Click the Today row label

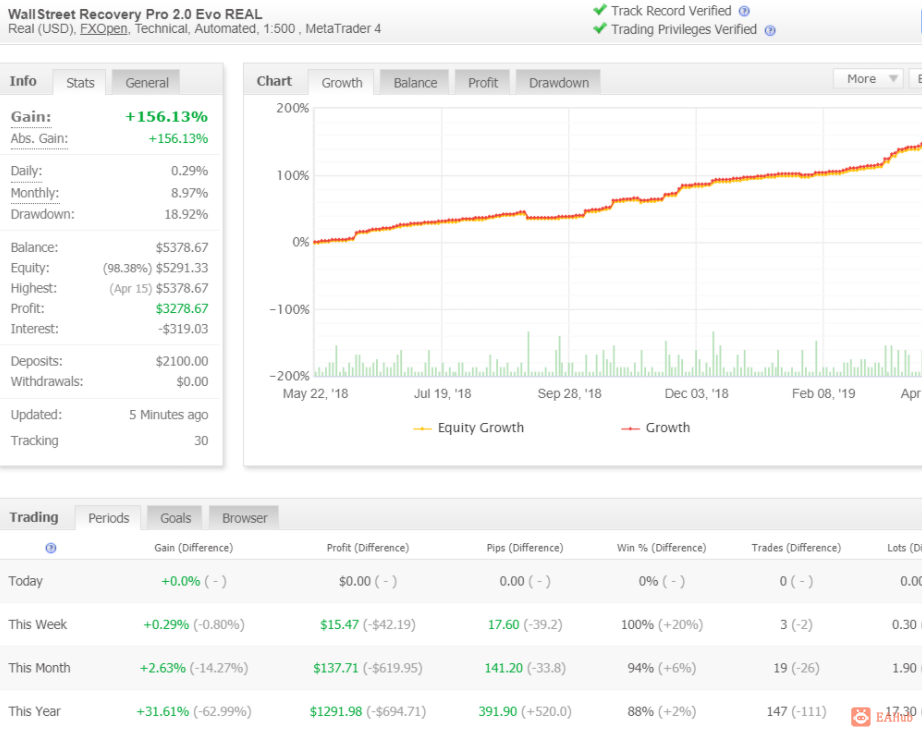pyautogui.click(x=26, y=581)
